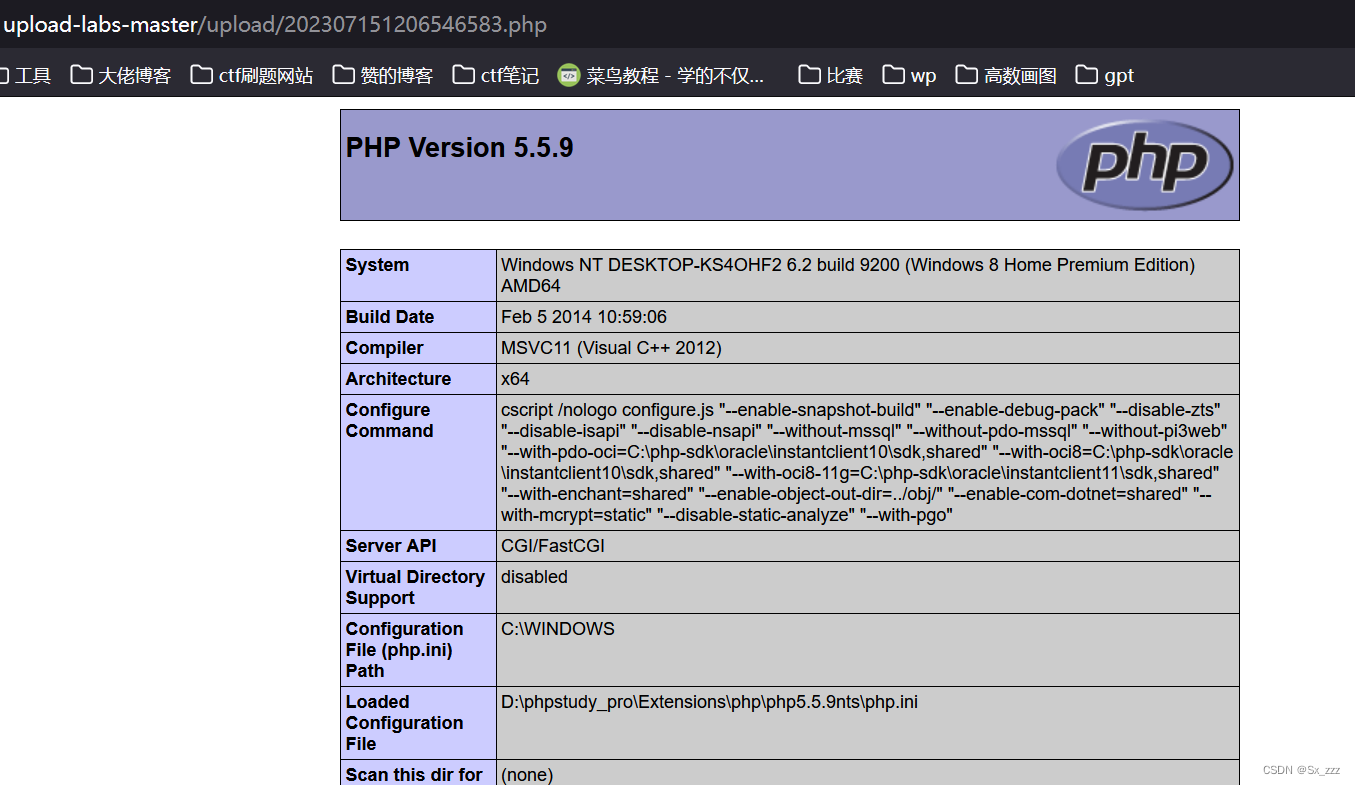Open the ctf笔记 bookmark folder
This screenshot has height=785, width=1355.
click(x=496, y=75)
